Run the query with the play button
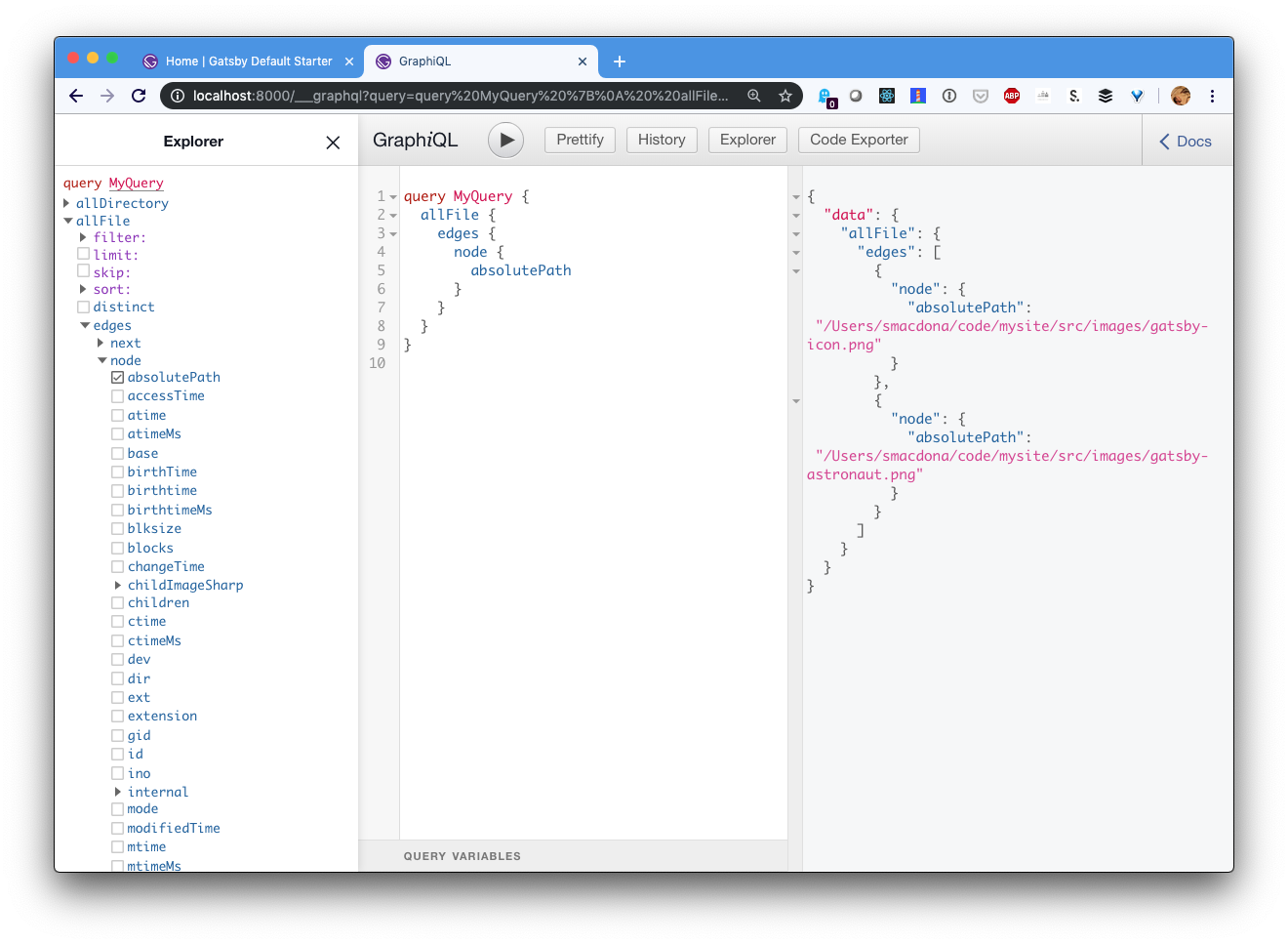The width and height of the screenshot is (1288, 944). (x=505, y=140)
